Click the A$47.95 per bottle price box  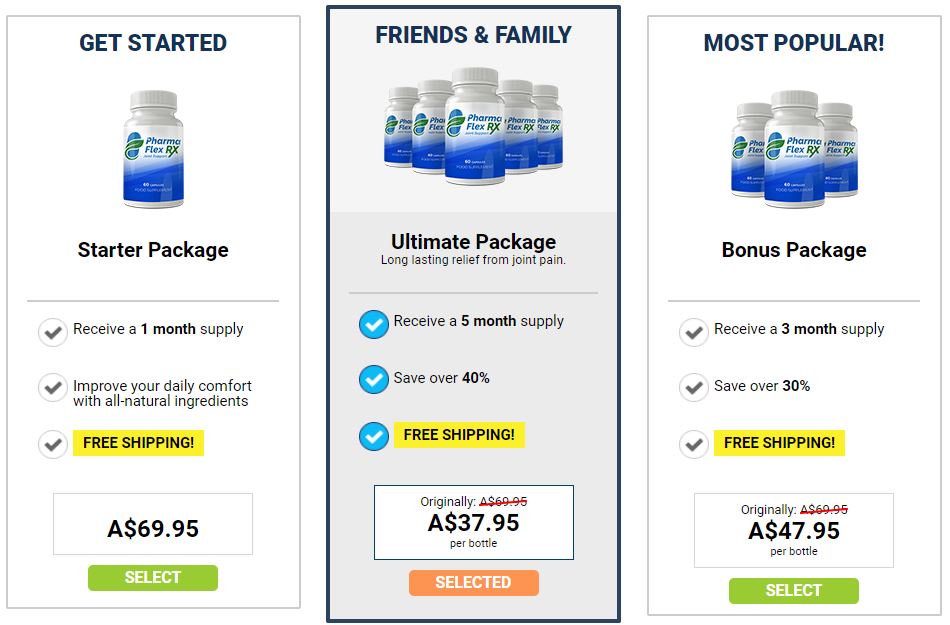[x=794, y=530]
